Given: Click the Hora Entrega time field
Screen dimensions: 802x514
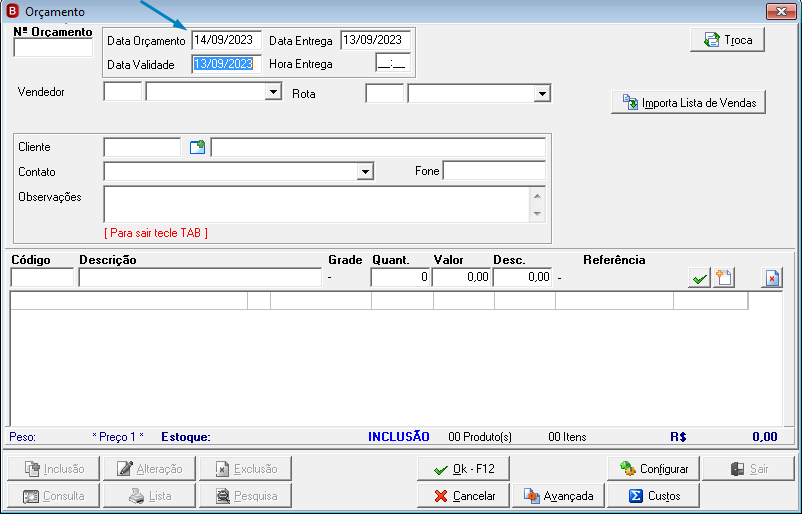Looking at the screenshot, I should click(x=393, y=63).
